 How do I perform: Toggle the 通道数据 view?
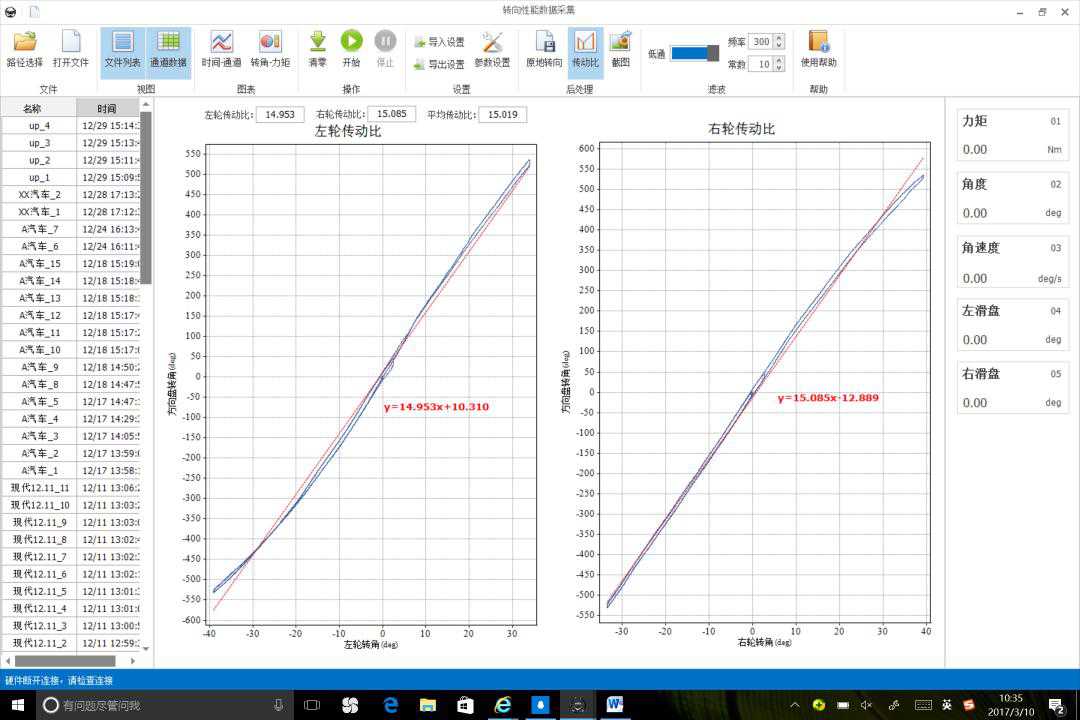[x=168, y=42]
